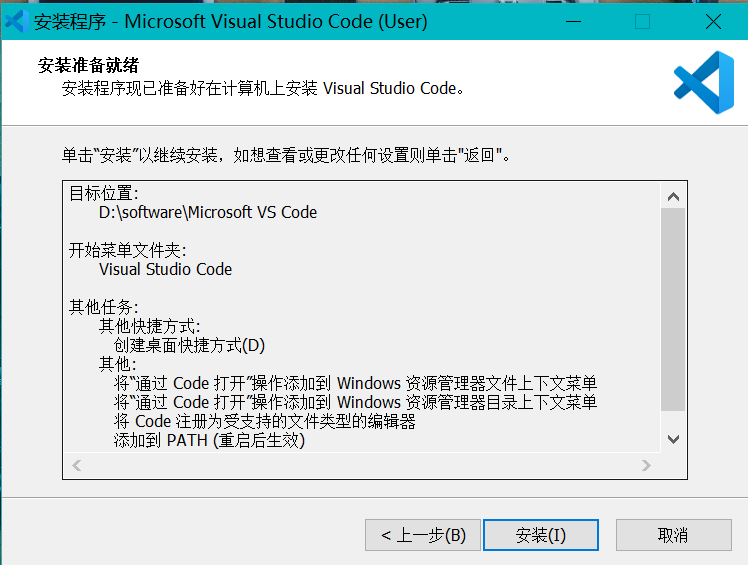The height and width of the screenshot is (565, 748).
Task: Close the installer window
Action: pos(713,21)
